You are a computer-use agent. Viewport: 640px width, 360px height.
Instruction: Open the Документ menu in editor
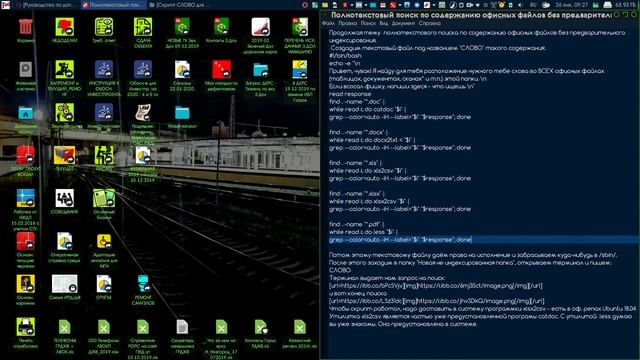coord(403,23)
